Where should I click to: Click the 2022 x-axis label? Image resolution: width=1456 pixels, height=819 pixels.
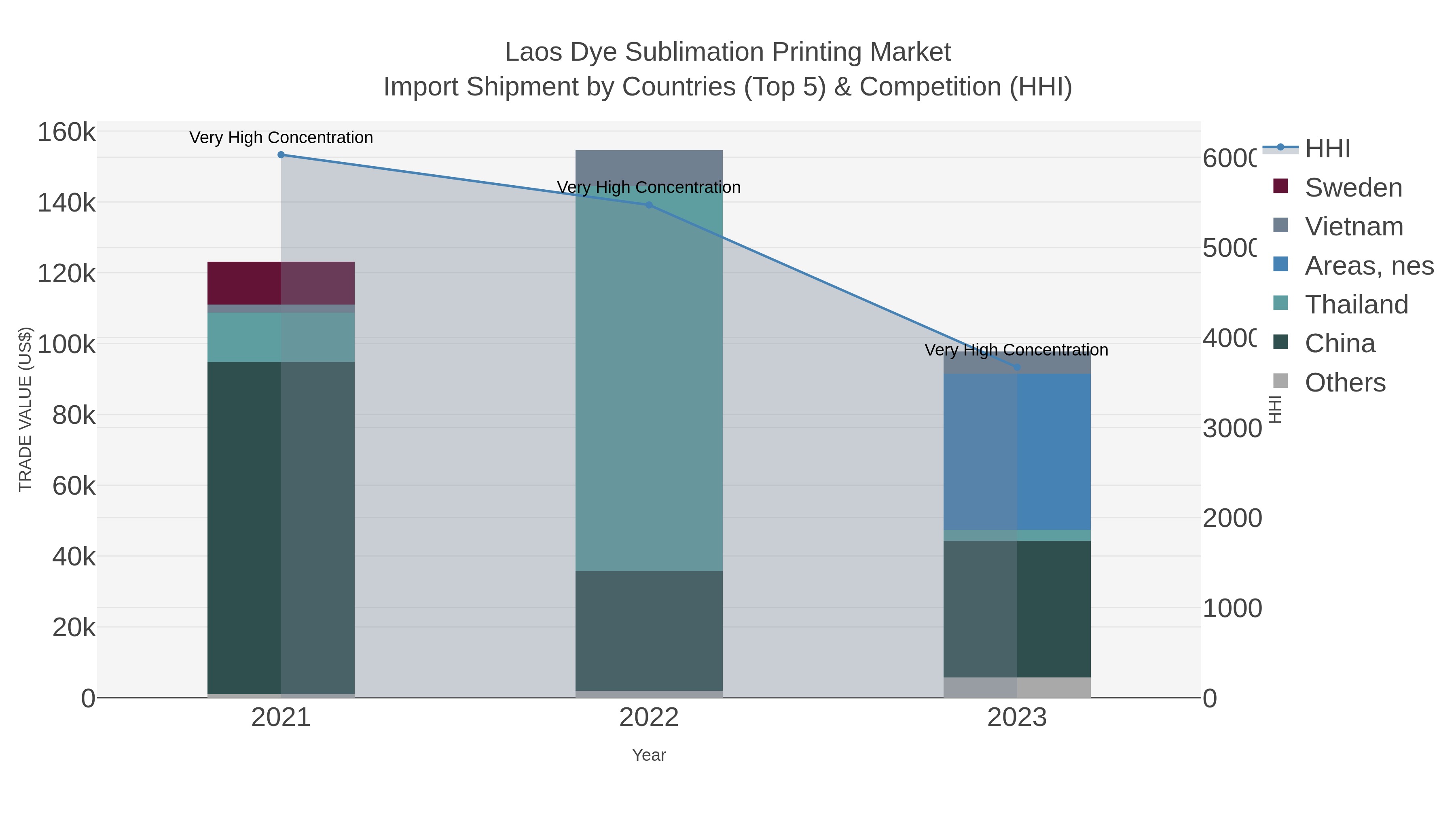[x=649, y=718]
